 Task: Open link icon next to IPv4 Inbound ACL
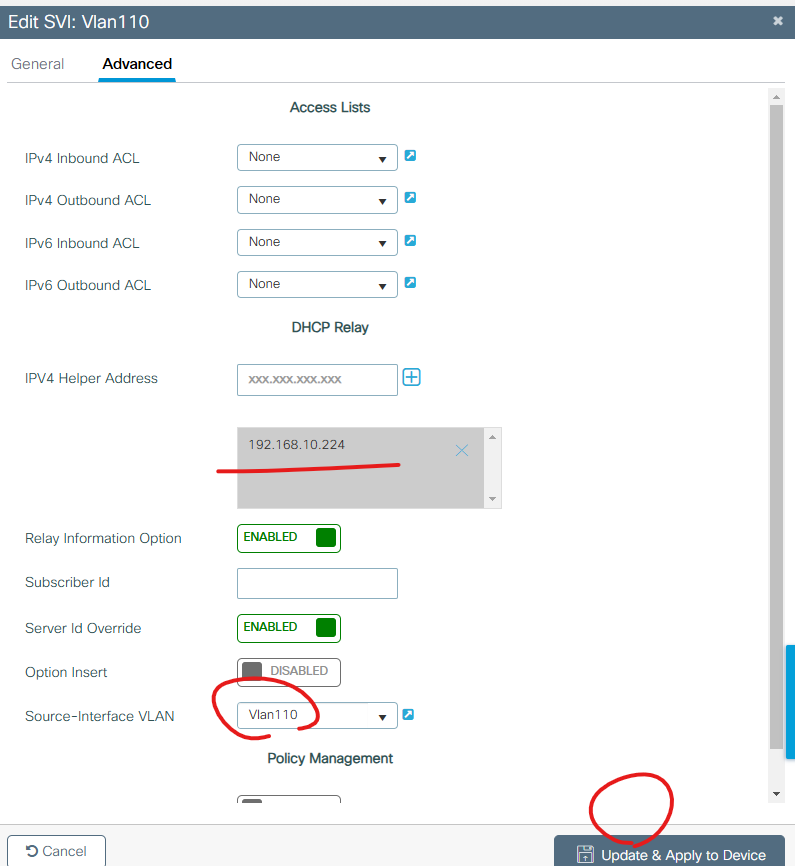[410, 156]
